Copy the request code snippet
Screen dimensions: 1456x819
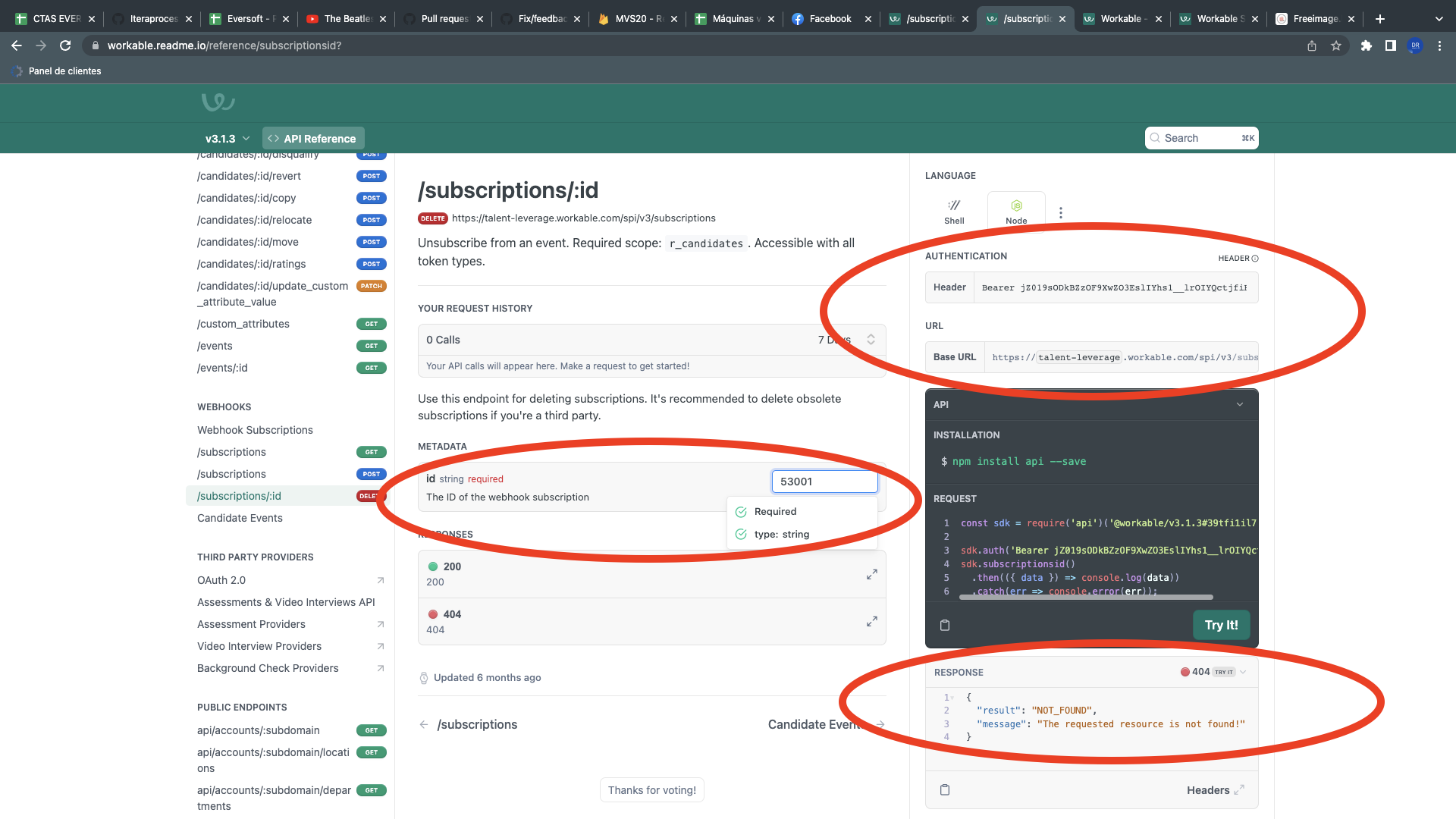point(945,625)
